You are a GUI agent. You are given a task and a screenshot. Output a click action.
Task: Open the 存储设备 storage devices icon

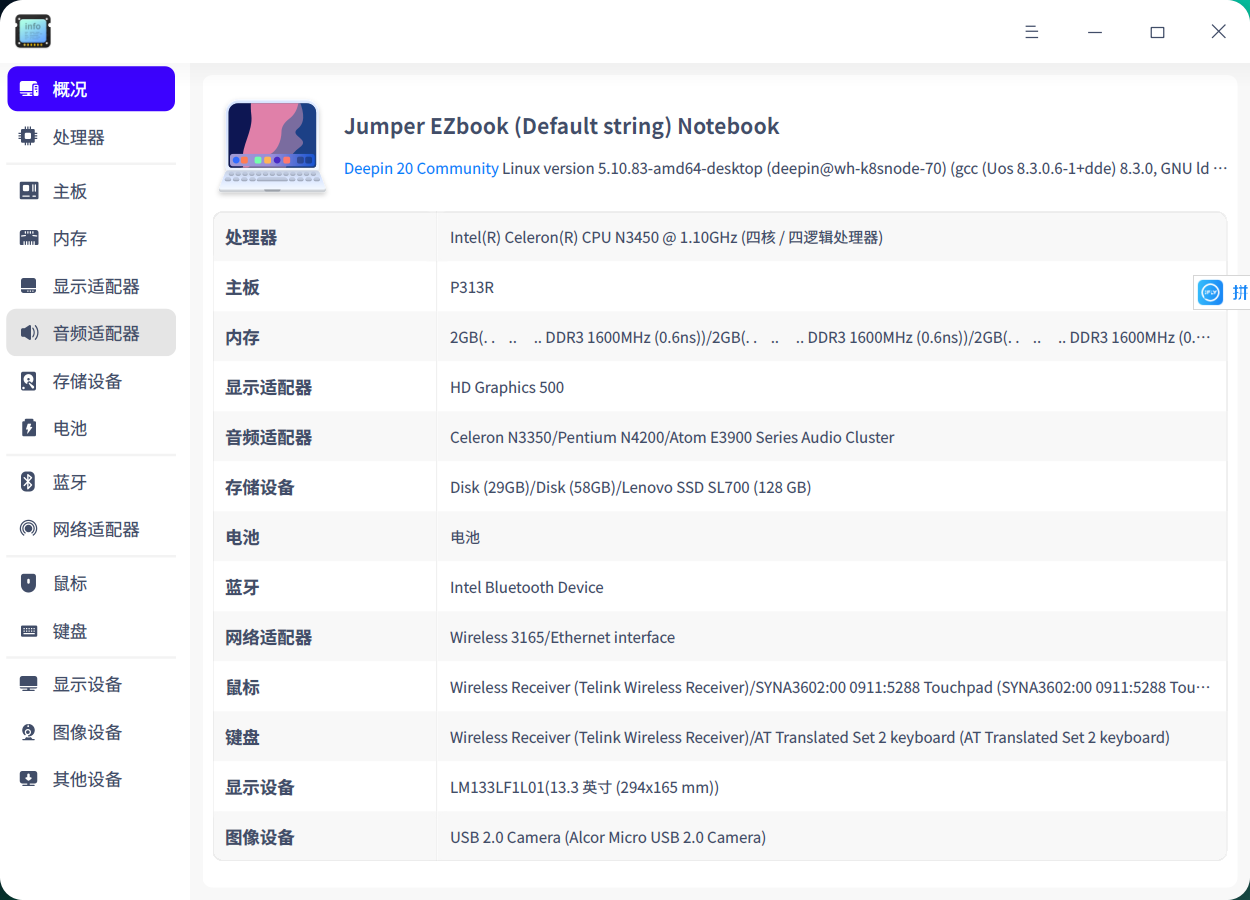pos(30,381)
